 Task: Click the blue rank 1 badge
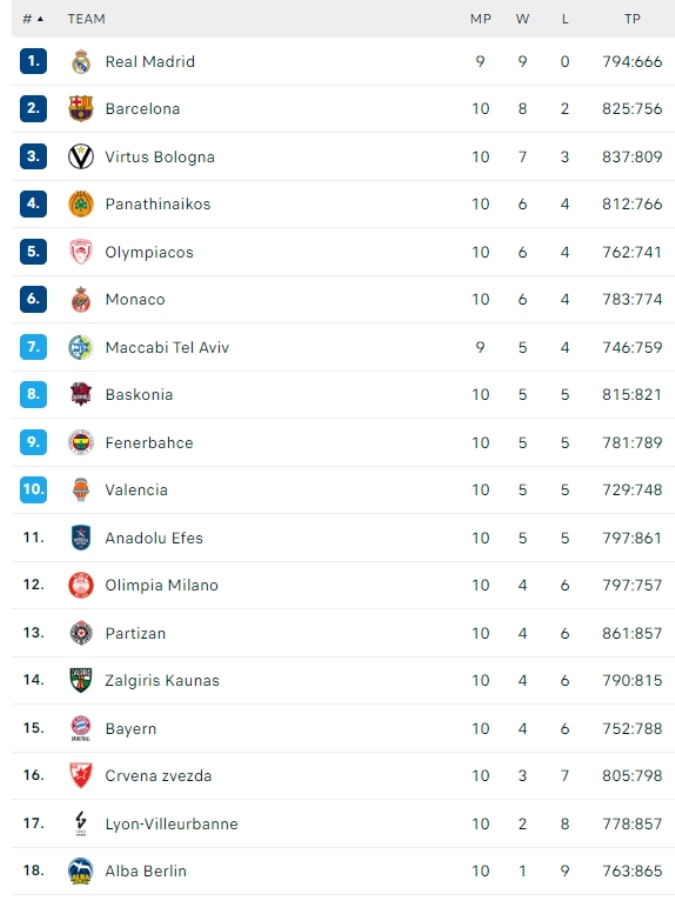point(33,61)
